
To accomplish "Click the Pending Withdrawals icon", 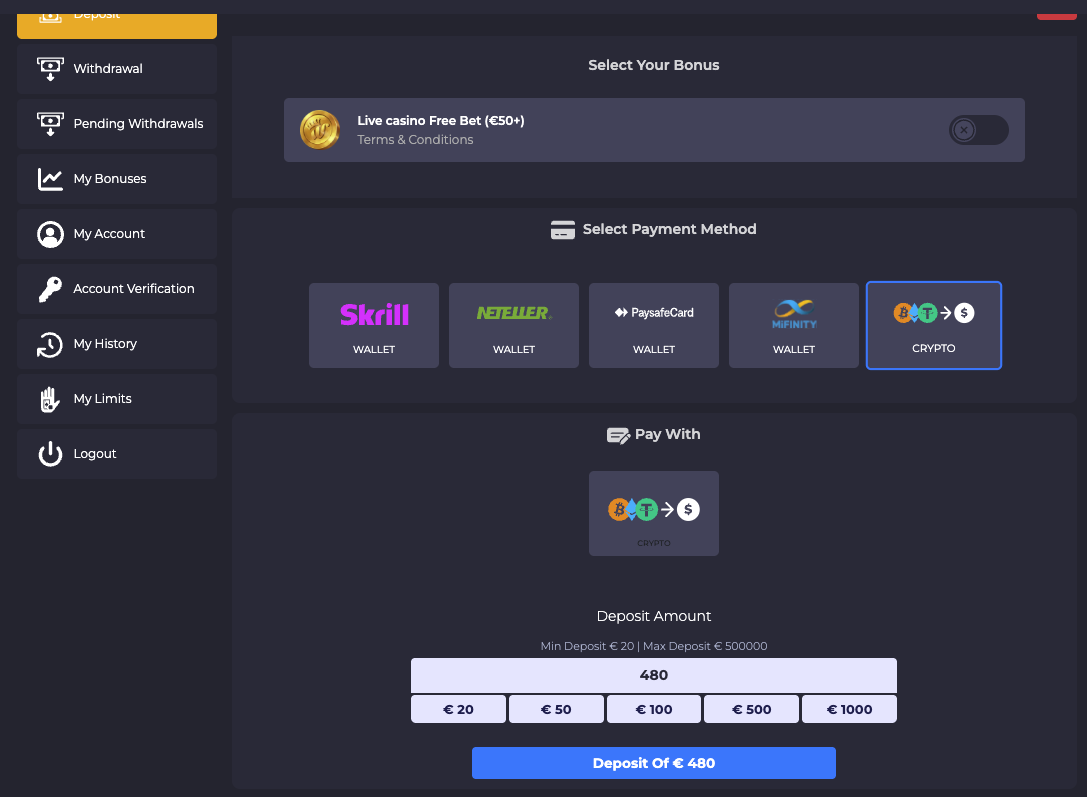I will tap(50, 124).
